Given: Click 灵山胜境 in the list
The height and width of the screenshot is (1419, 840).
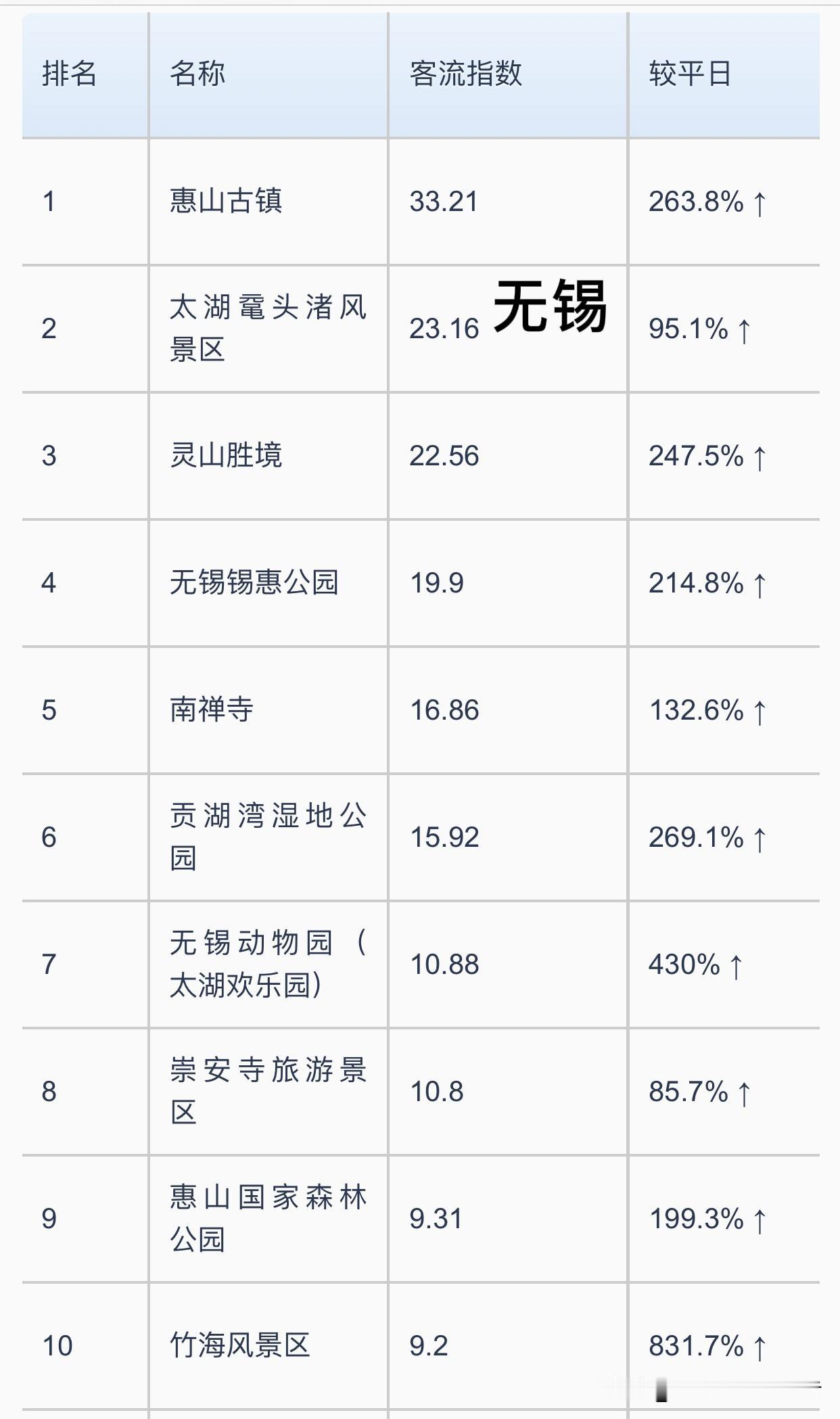Looking at the screenshot, I should pyautogui.click(x=226, y=455).
